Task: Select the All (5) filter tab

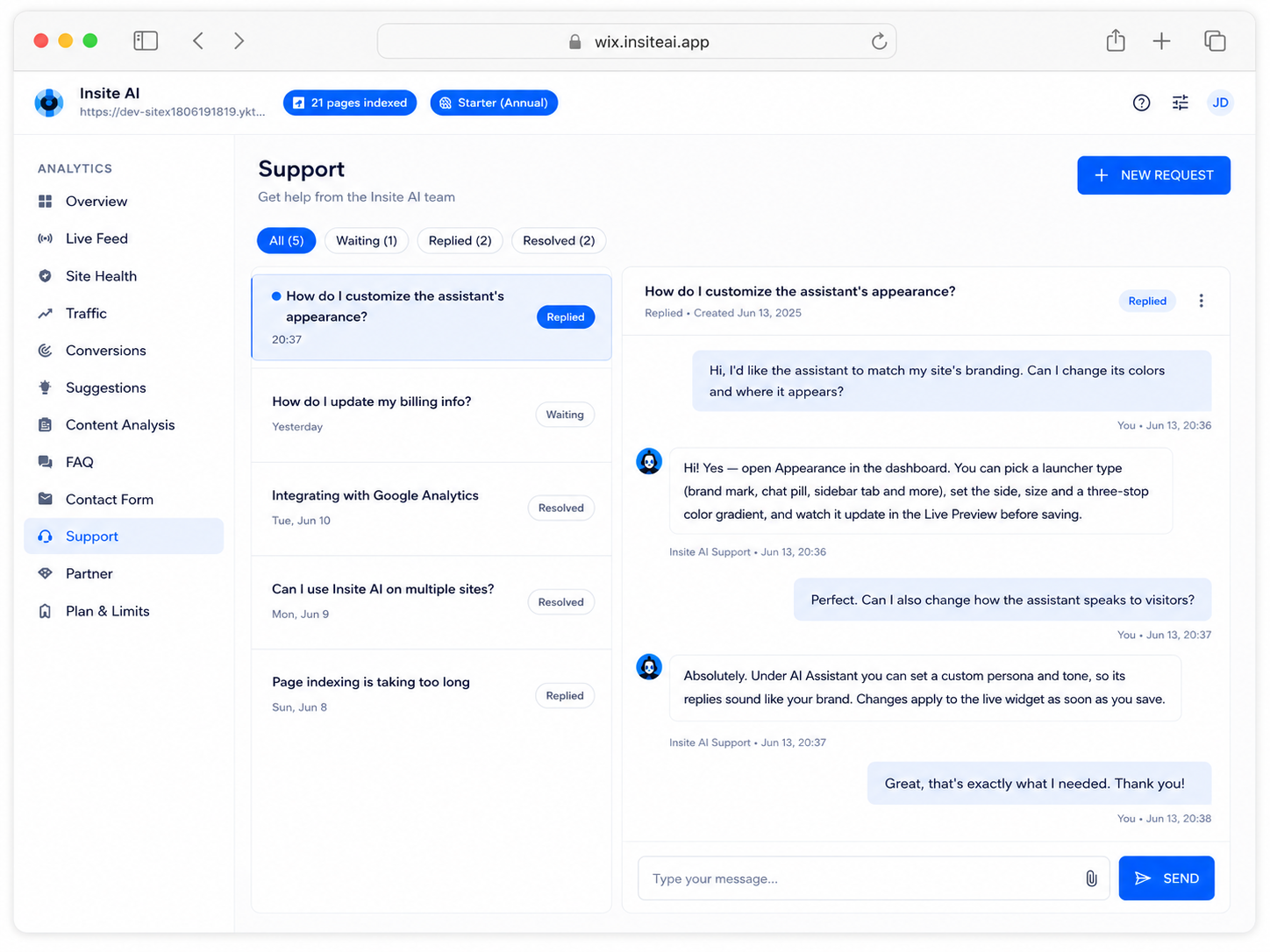Action: point(286,240)
